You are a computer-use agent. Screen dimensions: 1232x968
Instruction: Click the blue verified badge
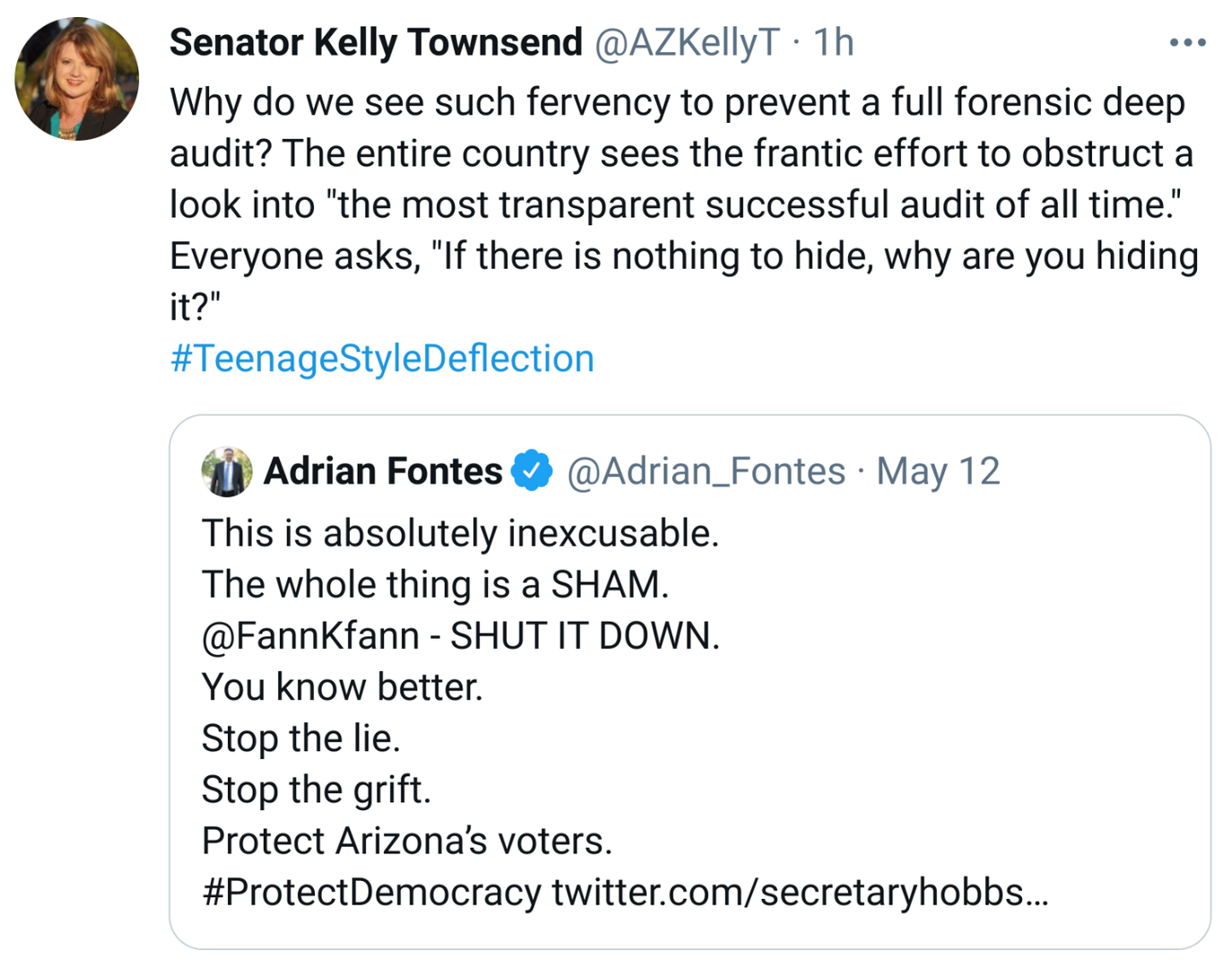pos(533,471)
